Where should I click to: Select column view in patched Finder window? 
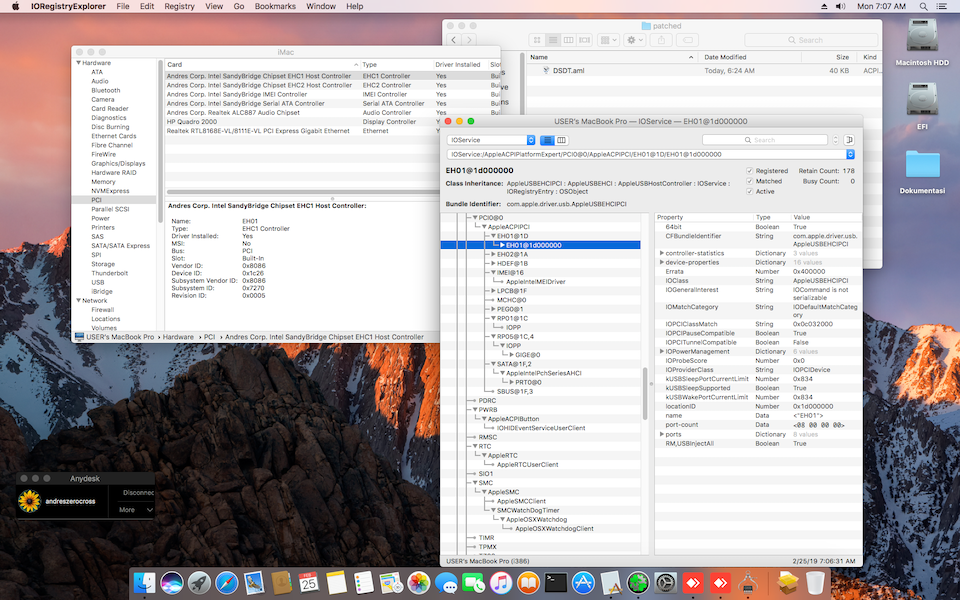(569, 40)
